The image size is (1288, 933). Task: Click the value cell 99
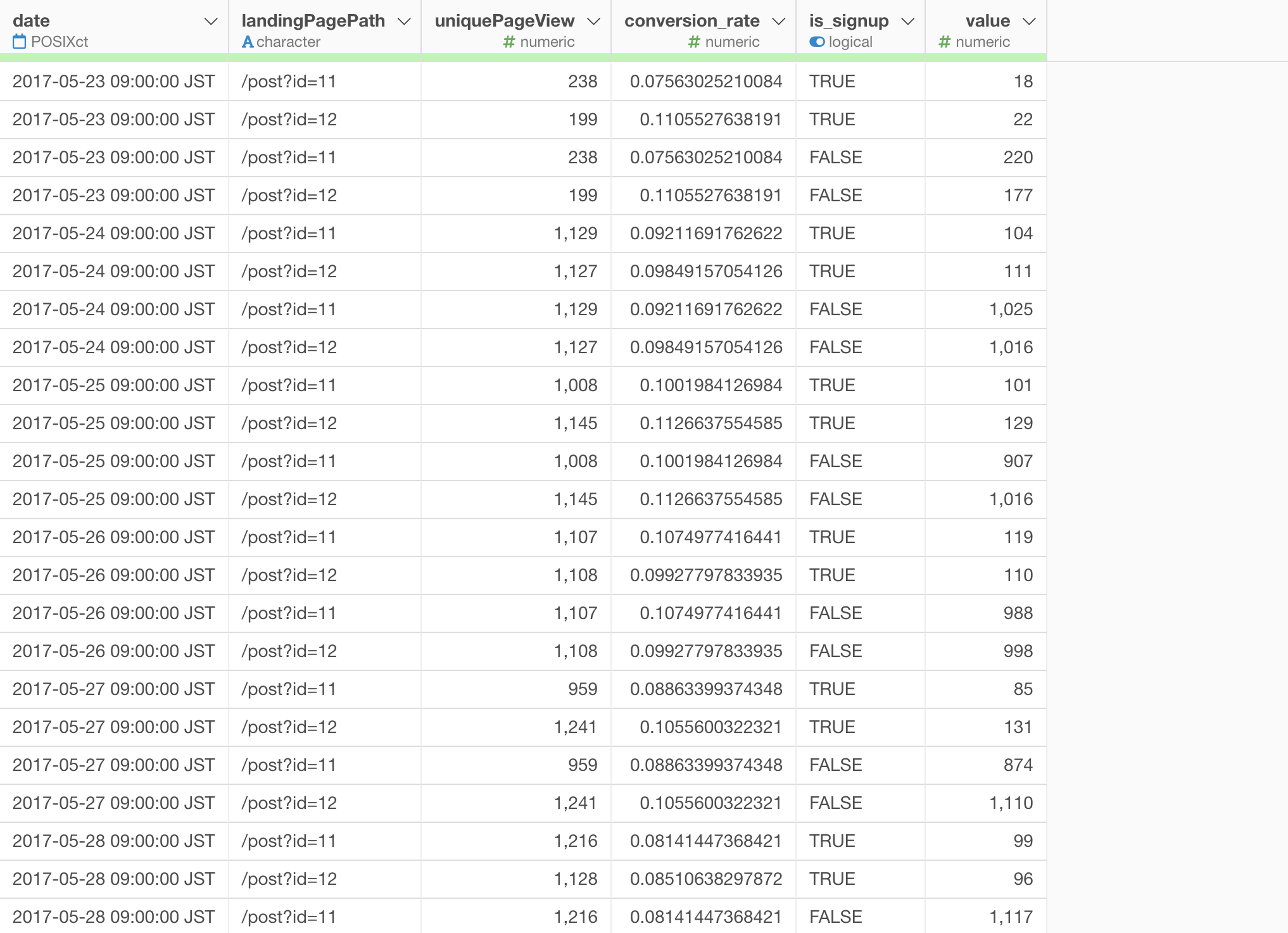(986, 841)
